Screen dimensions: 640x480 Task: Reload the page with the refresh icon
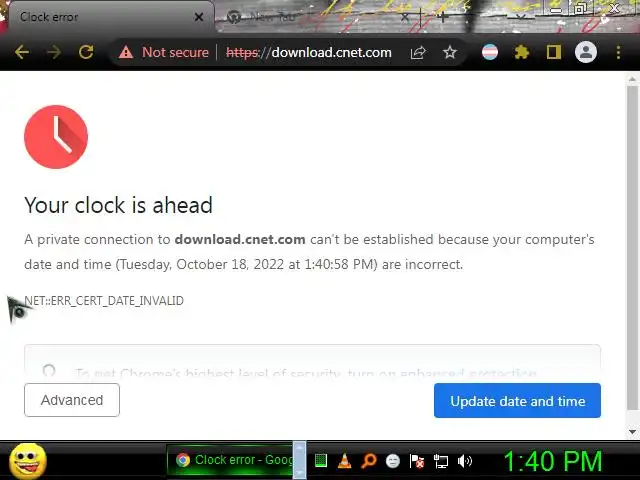(86, 52)
